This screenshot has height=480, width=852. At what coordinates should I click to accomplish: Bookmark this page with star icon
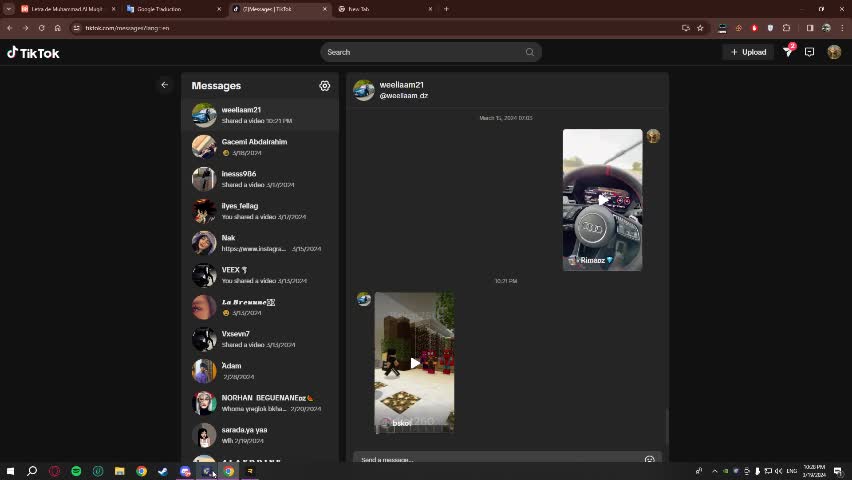click(700, 28)
